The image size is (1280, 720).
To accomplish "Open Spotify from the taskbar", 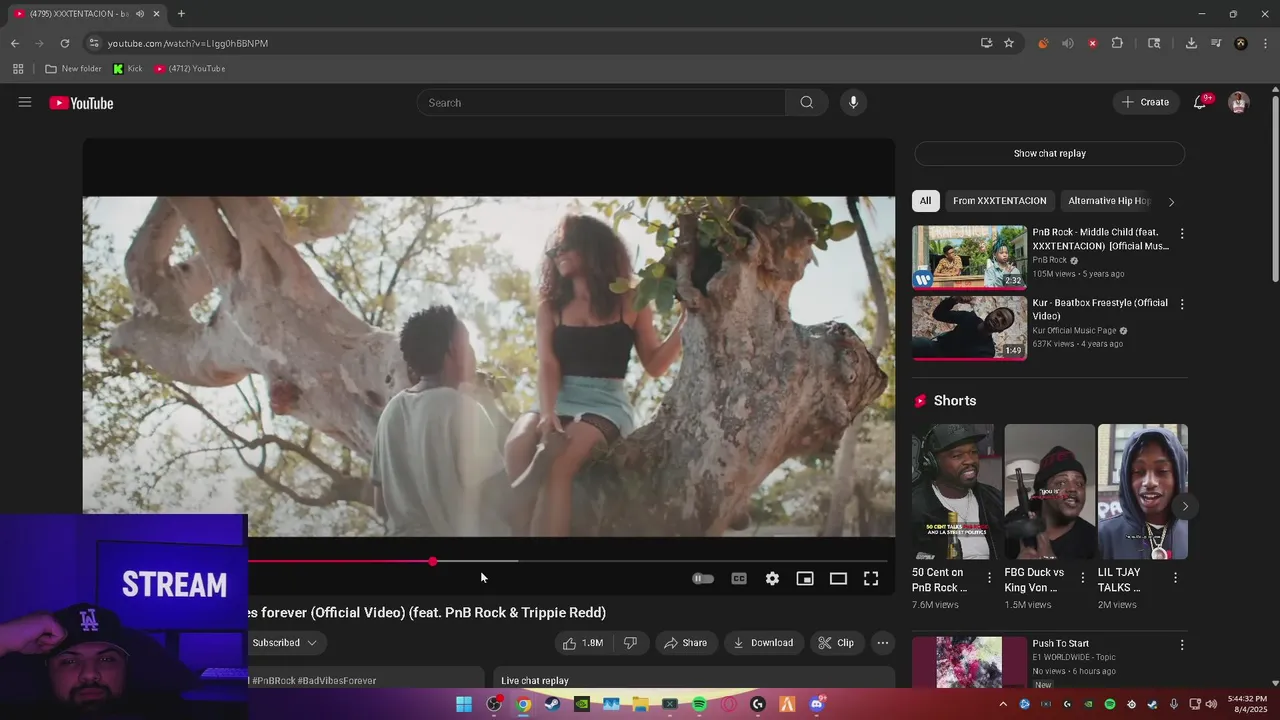I will coord(699,704).
